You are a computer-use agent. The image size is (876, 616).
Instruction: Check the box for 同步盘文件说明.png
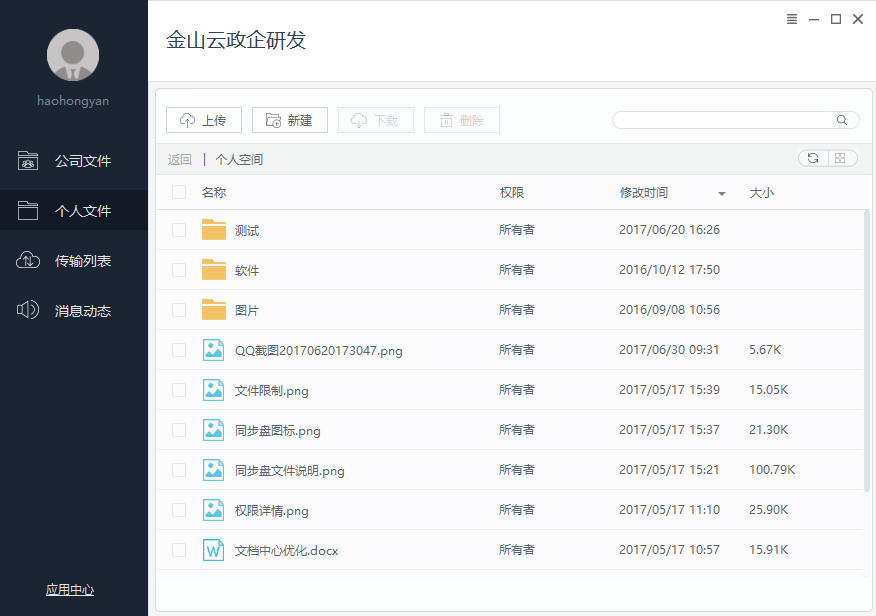pyautogui.click(x=179, y=470)
